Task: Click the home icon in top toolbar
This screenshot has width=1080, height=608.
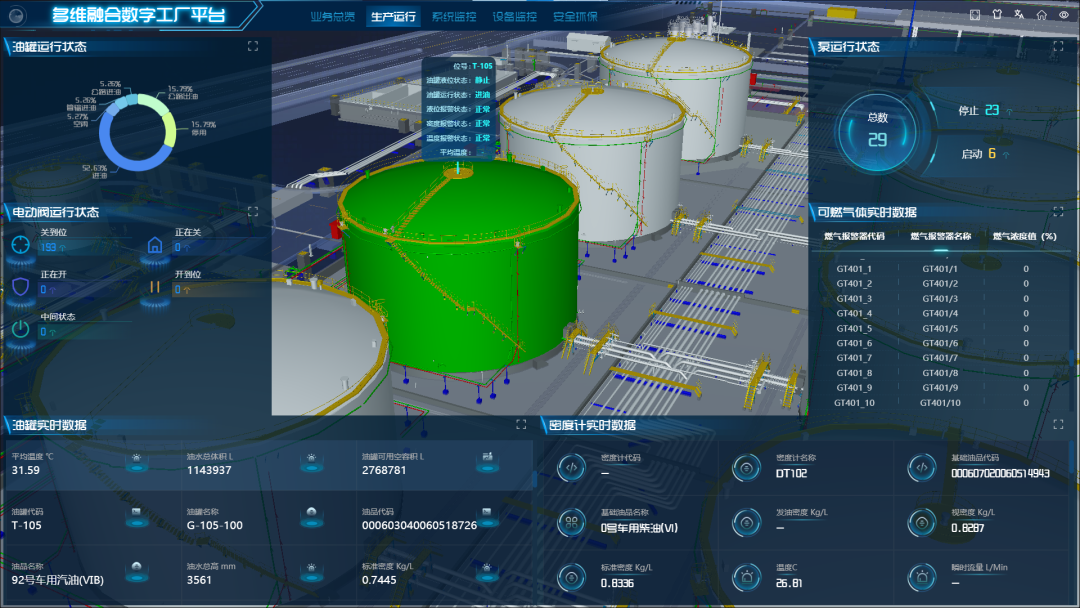Action: click(x=1041, y=15)
